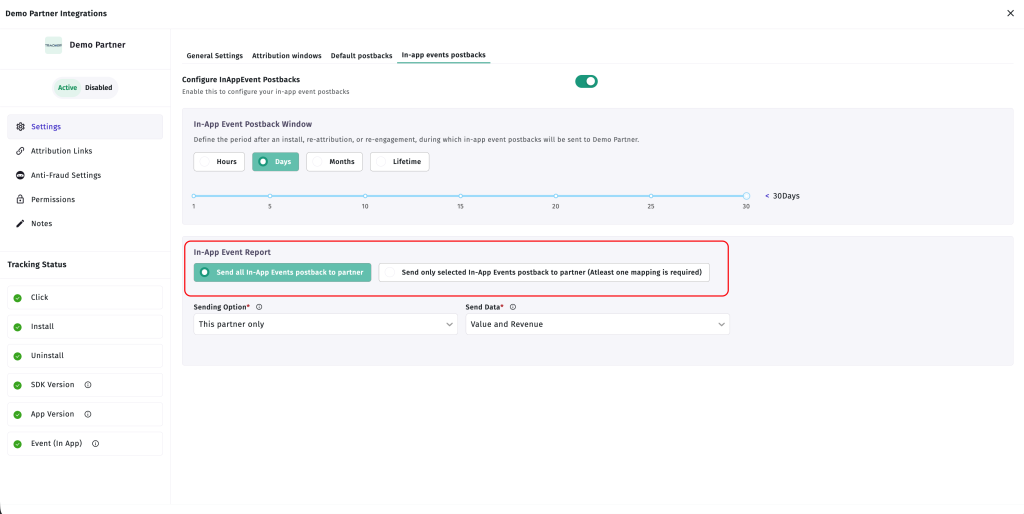Switch to Default postbacks tab
The width and height of the screenshot is (1024, 514).
point(361,56)
